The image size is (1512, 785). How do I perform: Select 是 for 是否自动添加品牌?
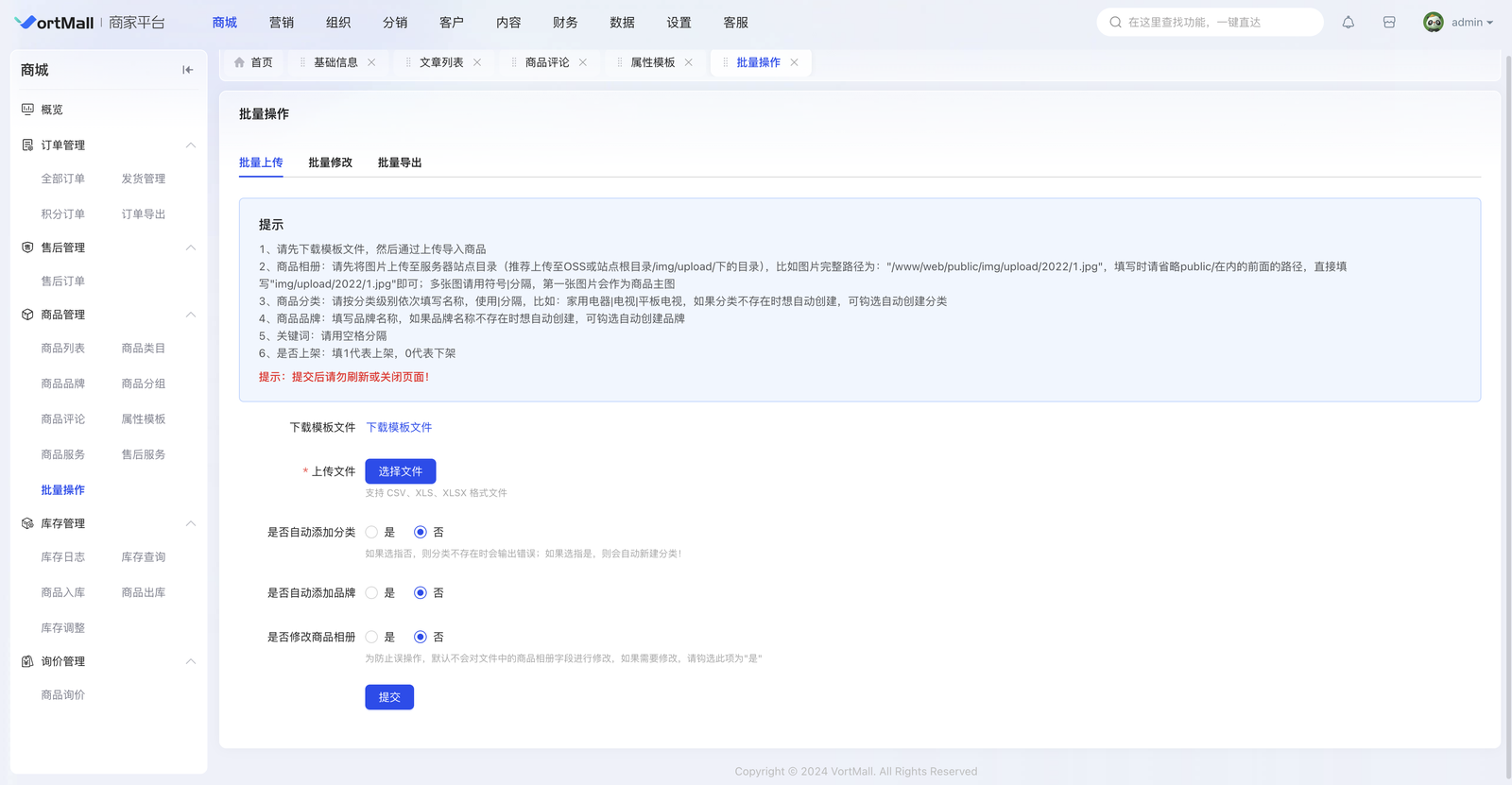(x=371, y=593)
